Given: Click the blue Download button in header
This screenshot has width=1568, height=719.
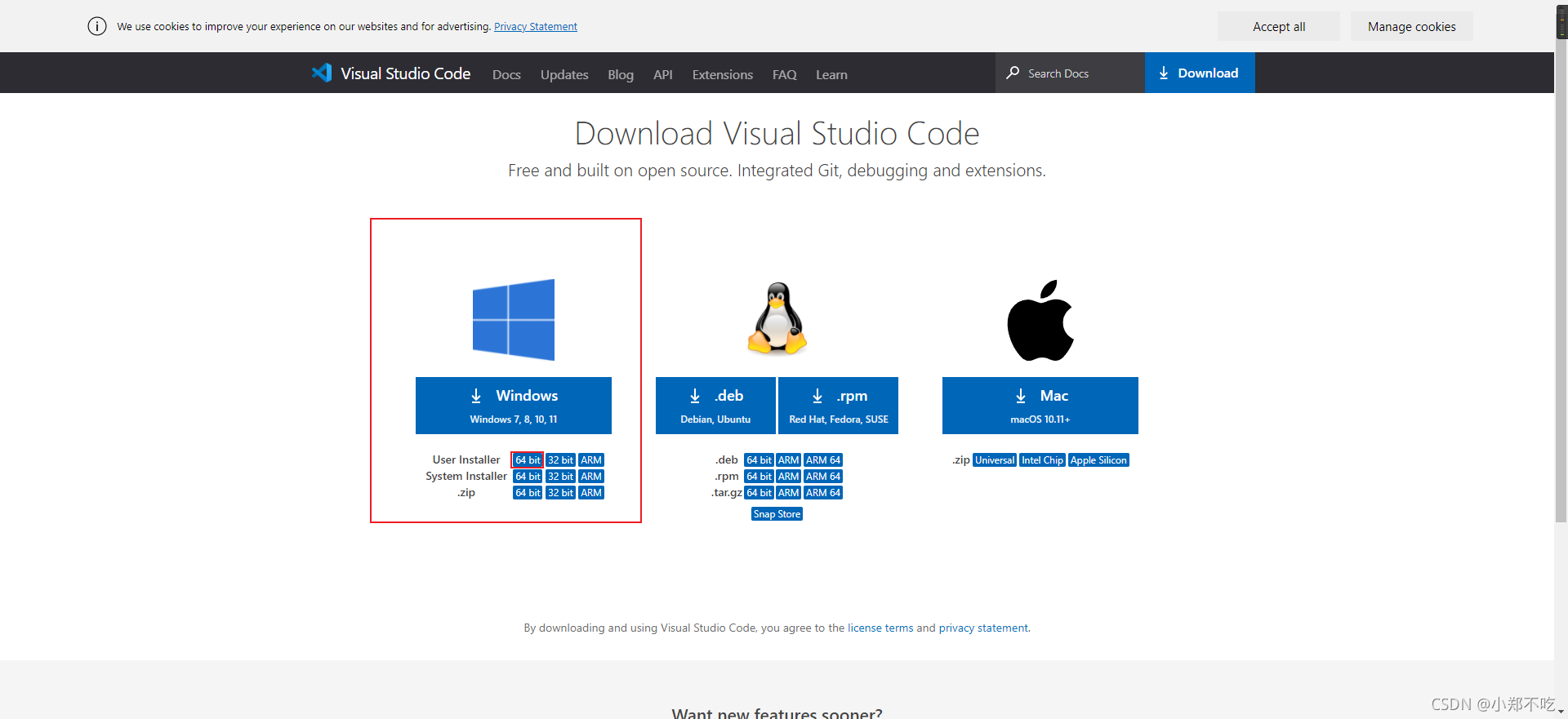Looking at the screenshot, I should tap(1200, 73).
